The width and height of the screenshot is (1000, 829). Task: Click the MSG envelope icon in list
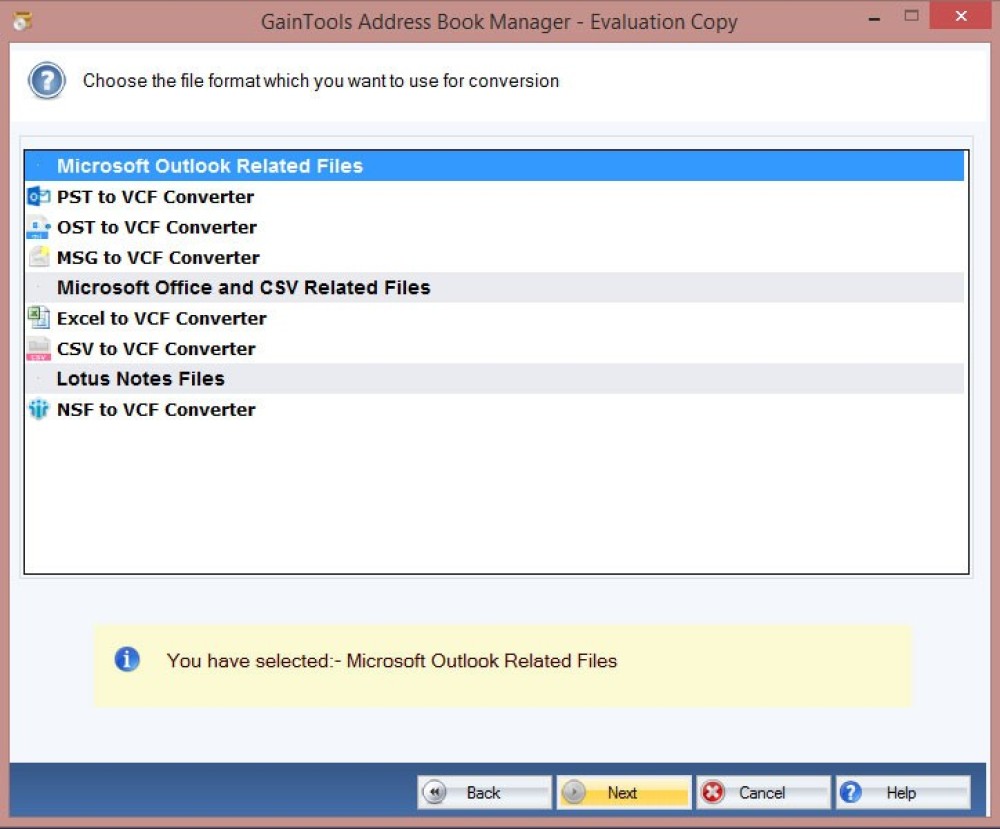(39, 258)
